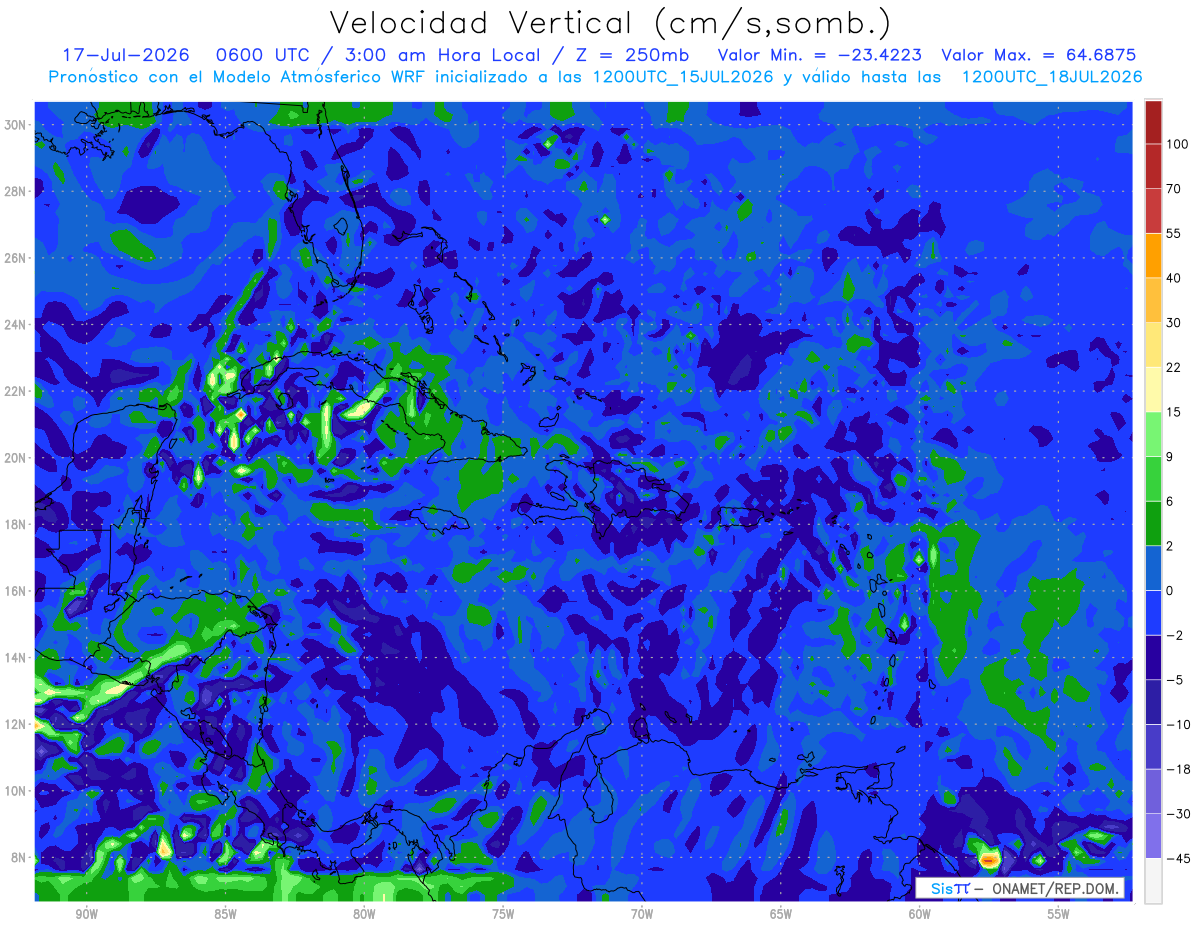Pick the swatch between -18 and -10
1200x927 pixels.
click(1153, 746)
